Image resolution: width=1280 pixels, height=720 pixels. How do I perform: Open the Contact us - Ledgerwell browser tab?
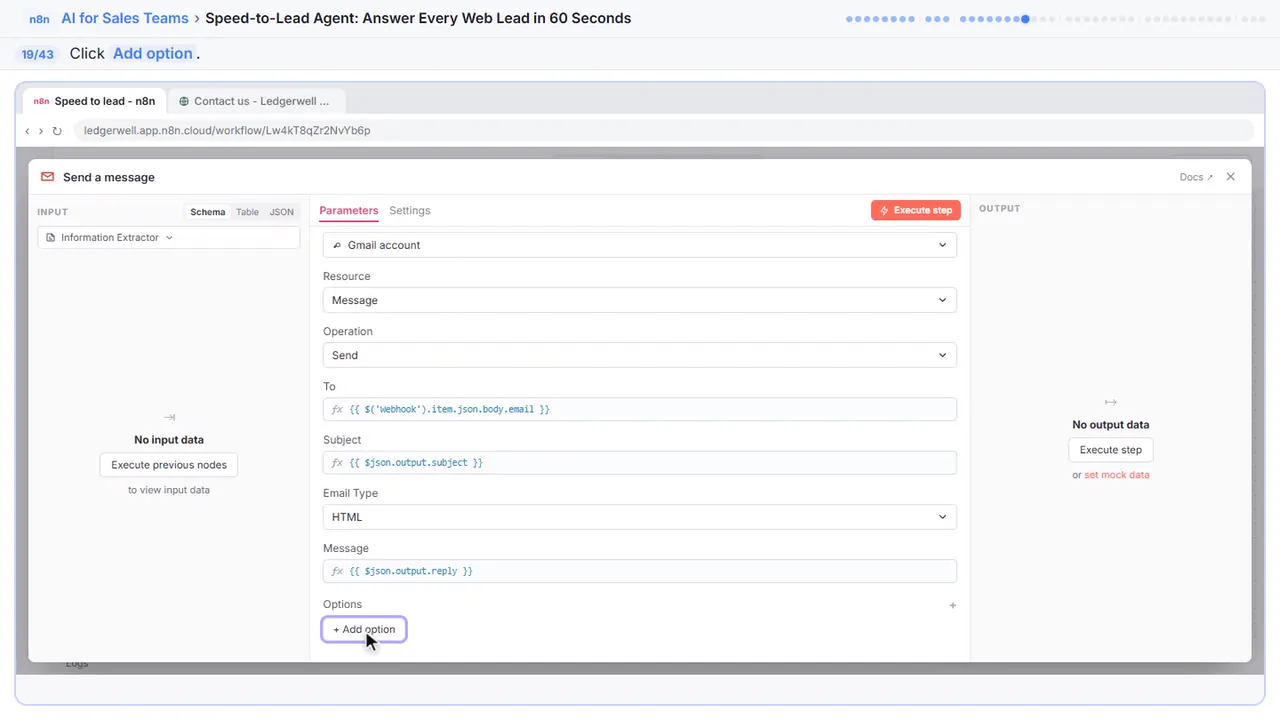pos(257,101)
